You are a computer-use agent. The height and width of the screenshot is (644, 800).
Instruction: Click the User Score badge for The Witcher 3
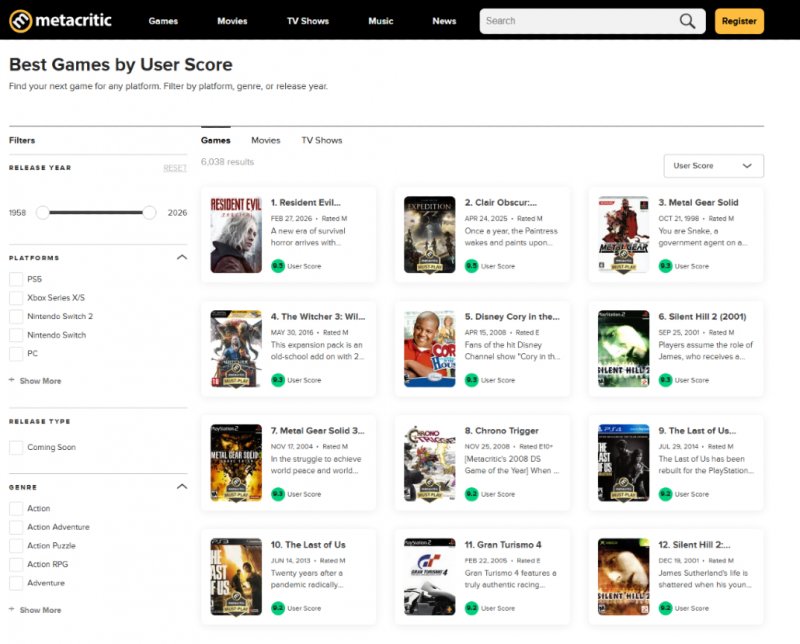pyautogui.click(x=277, y=380)
